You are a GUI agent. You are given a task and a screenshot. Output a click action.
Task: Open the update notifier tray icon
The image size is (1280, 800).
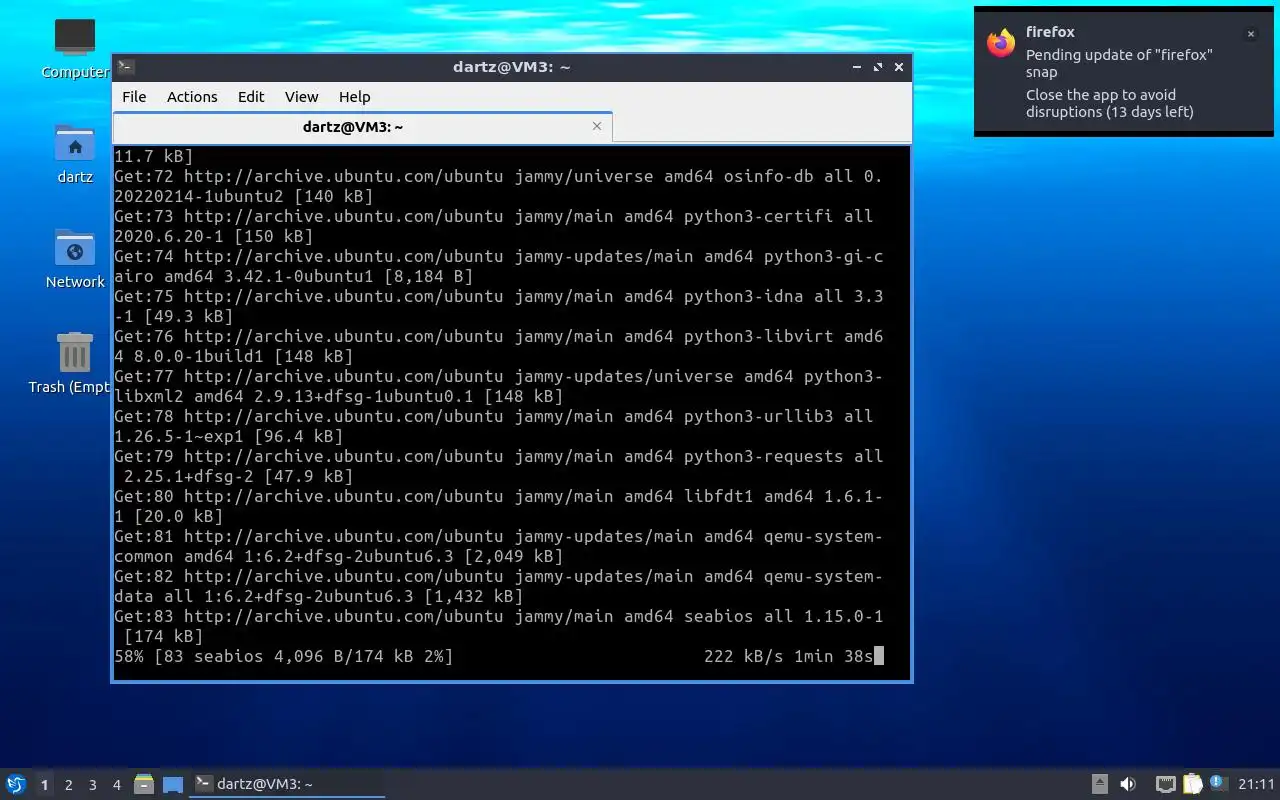coord(1217,783)
